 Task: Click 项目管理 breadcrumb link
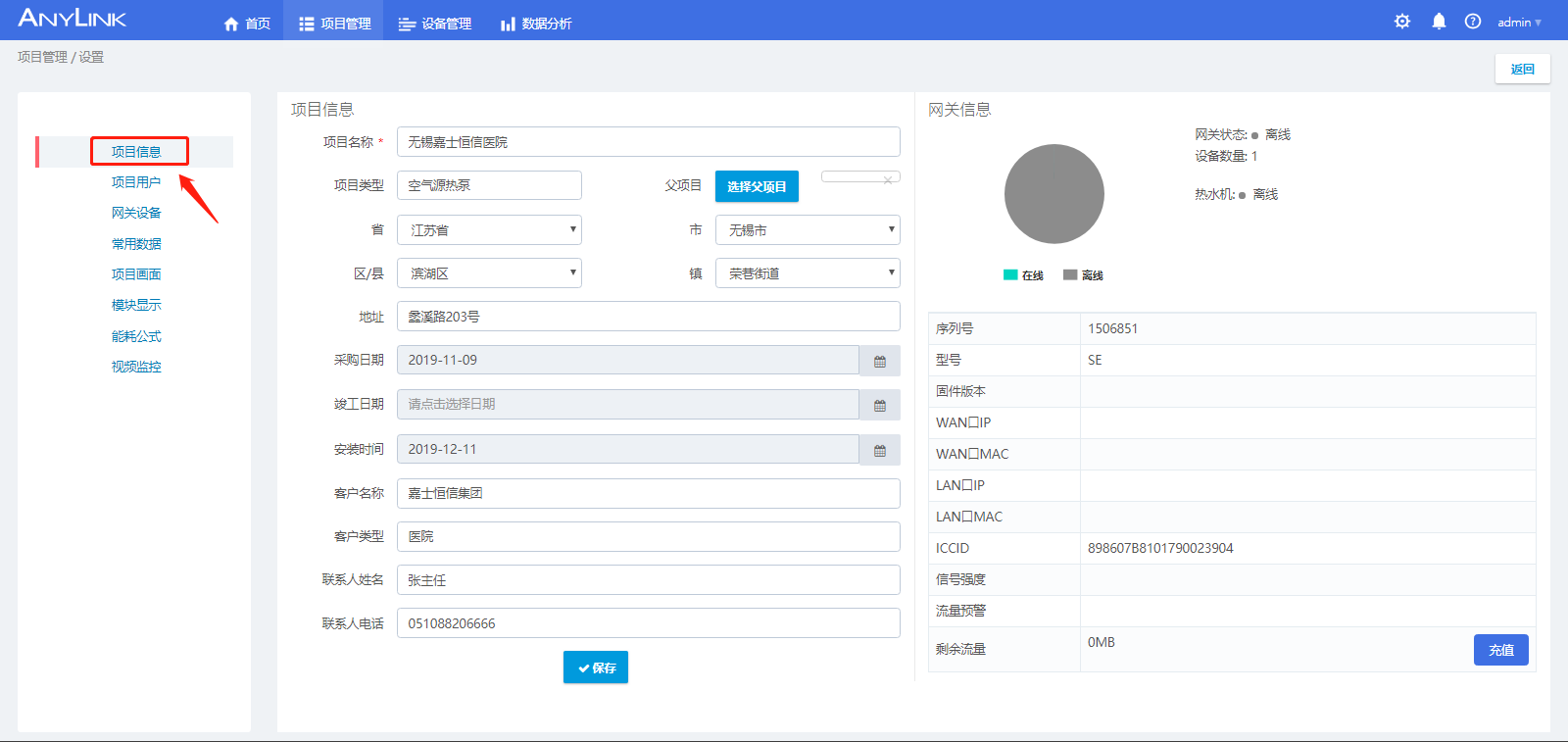coord(42,57)
